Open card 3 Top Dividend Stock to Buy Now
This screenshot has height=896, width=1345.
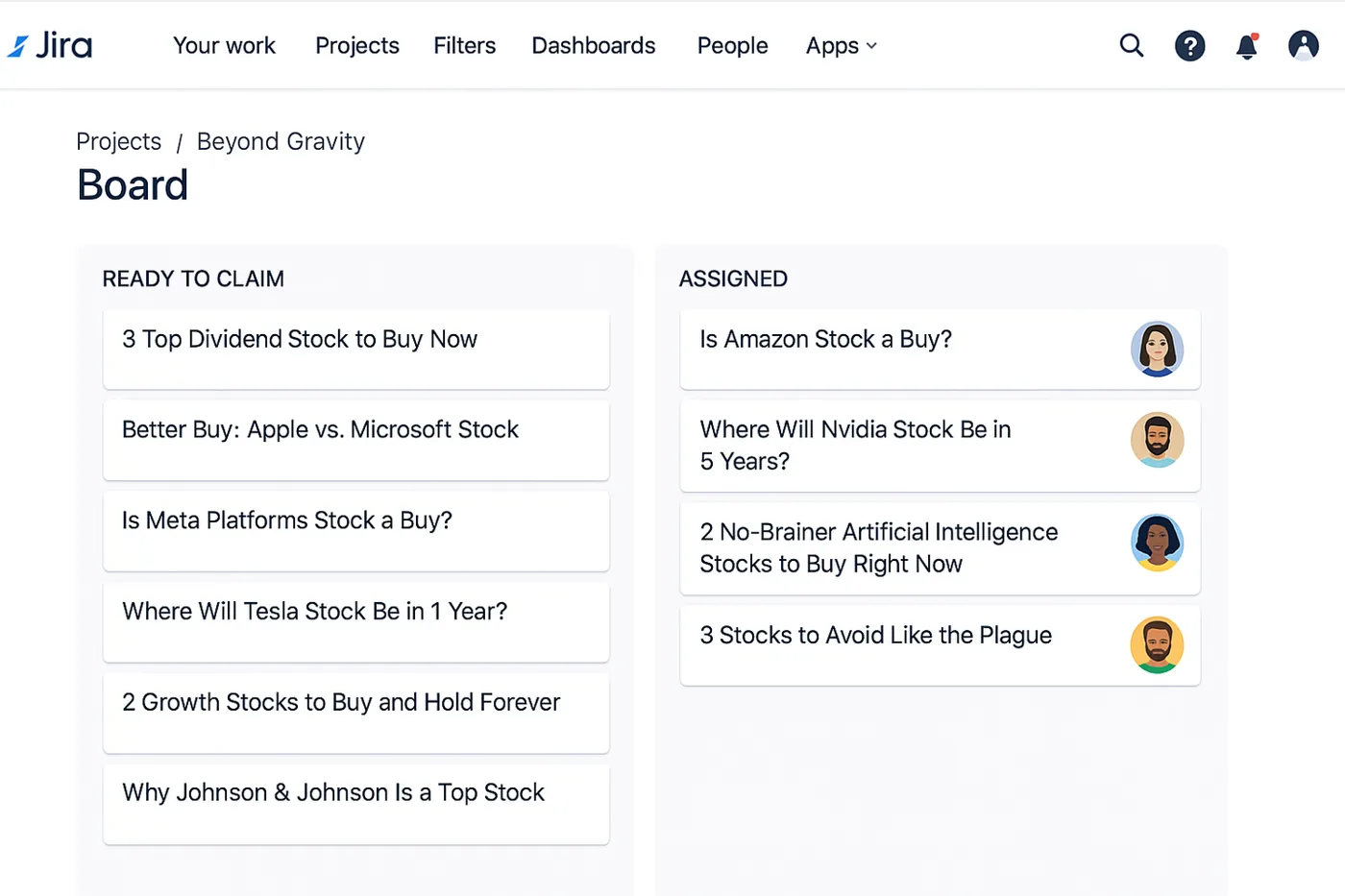(356, 350)
